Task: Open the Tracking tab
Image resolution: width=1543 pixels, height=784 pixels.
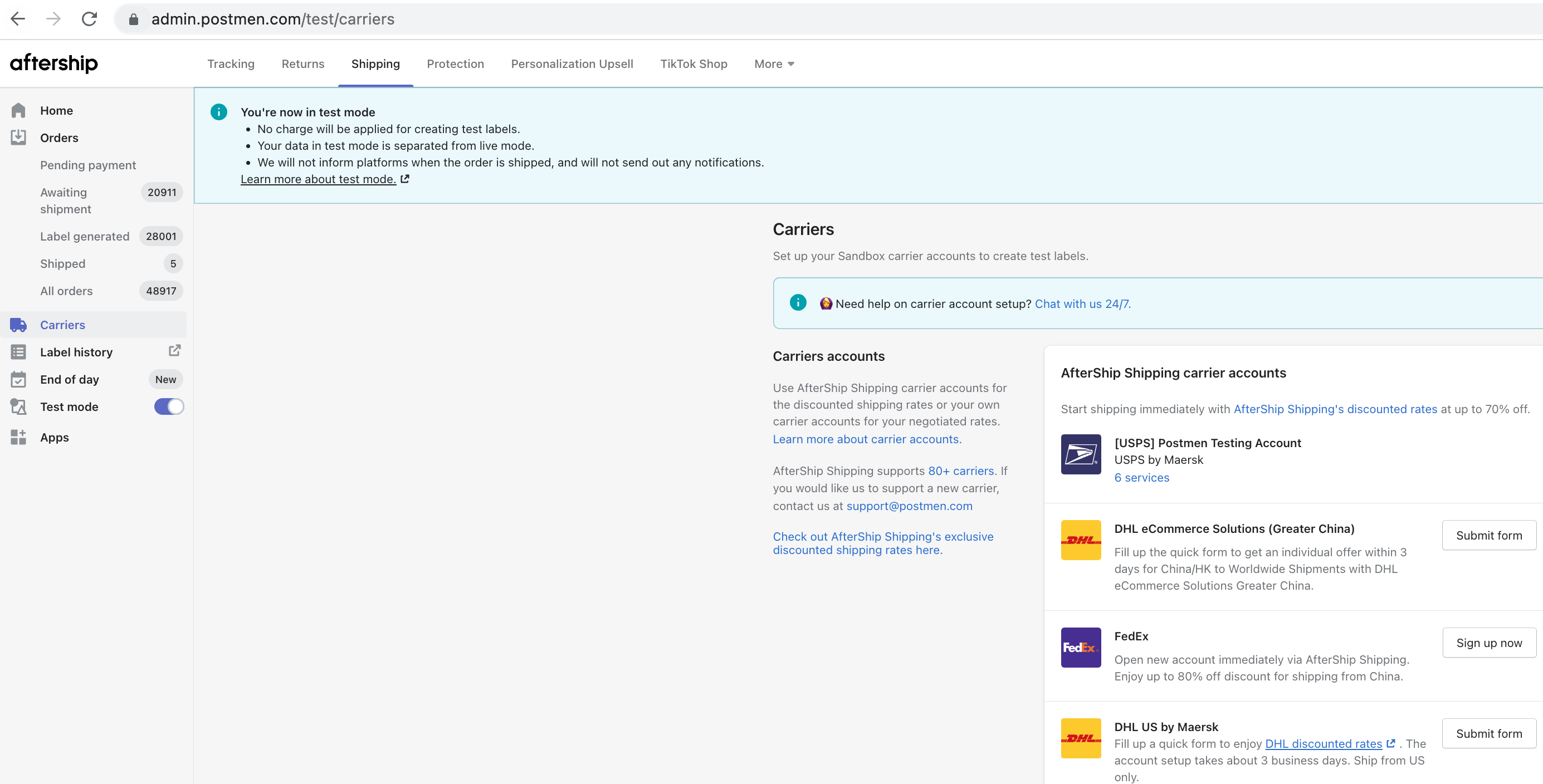Action: [x=231, y=63]
